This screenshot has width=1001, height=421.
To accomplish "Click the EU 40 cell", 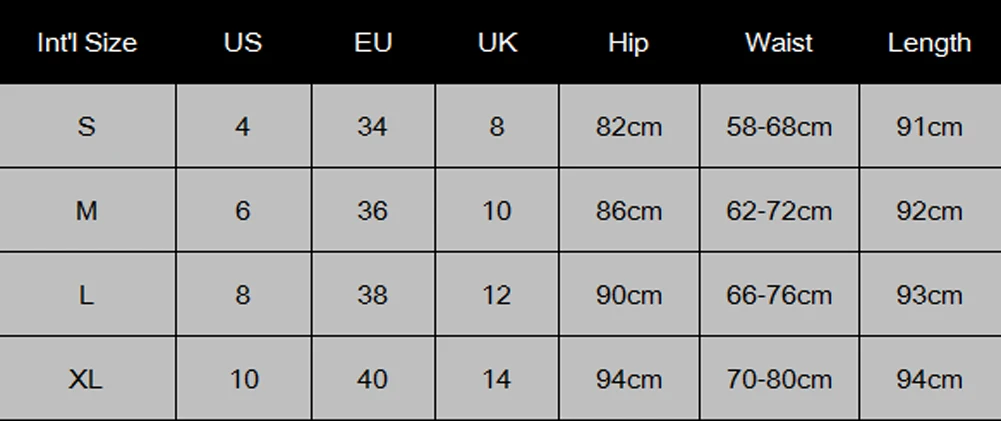I will click(x=372, y=379).
